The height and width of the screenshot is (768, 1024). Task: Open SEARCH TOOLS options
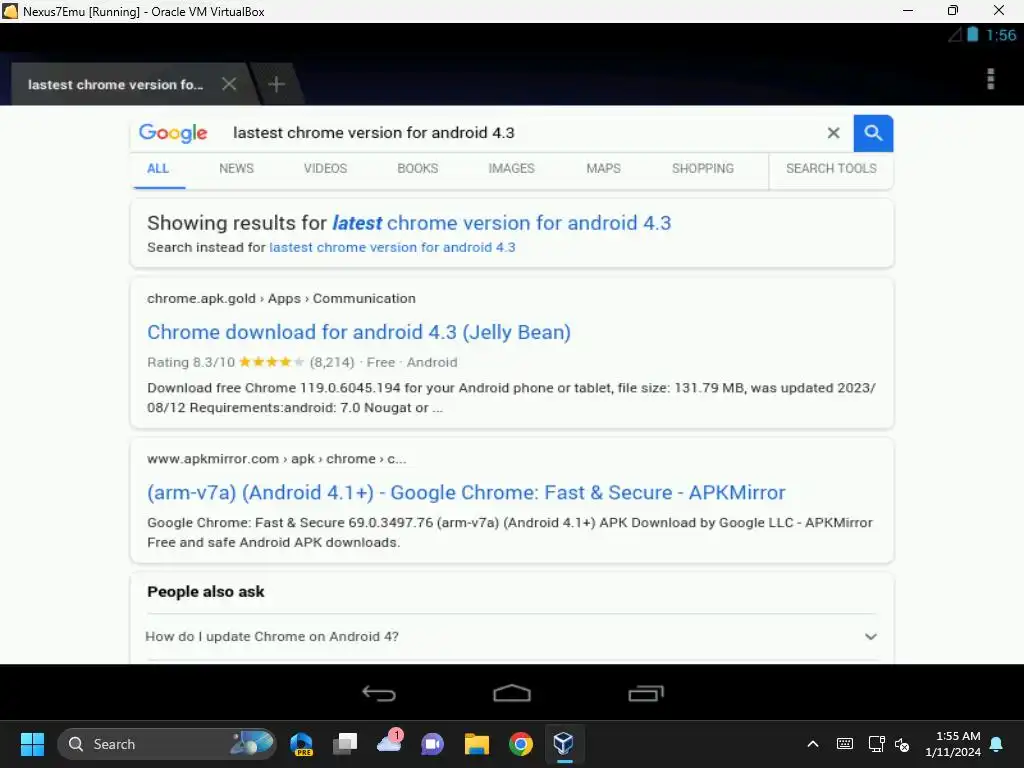(x=831, y=168)
